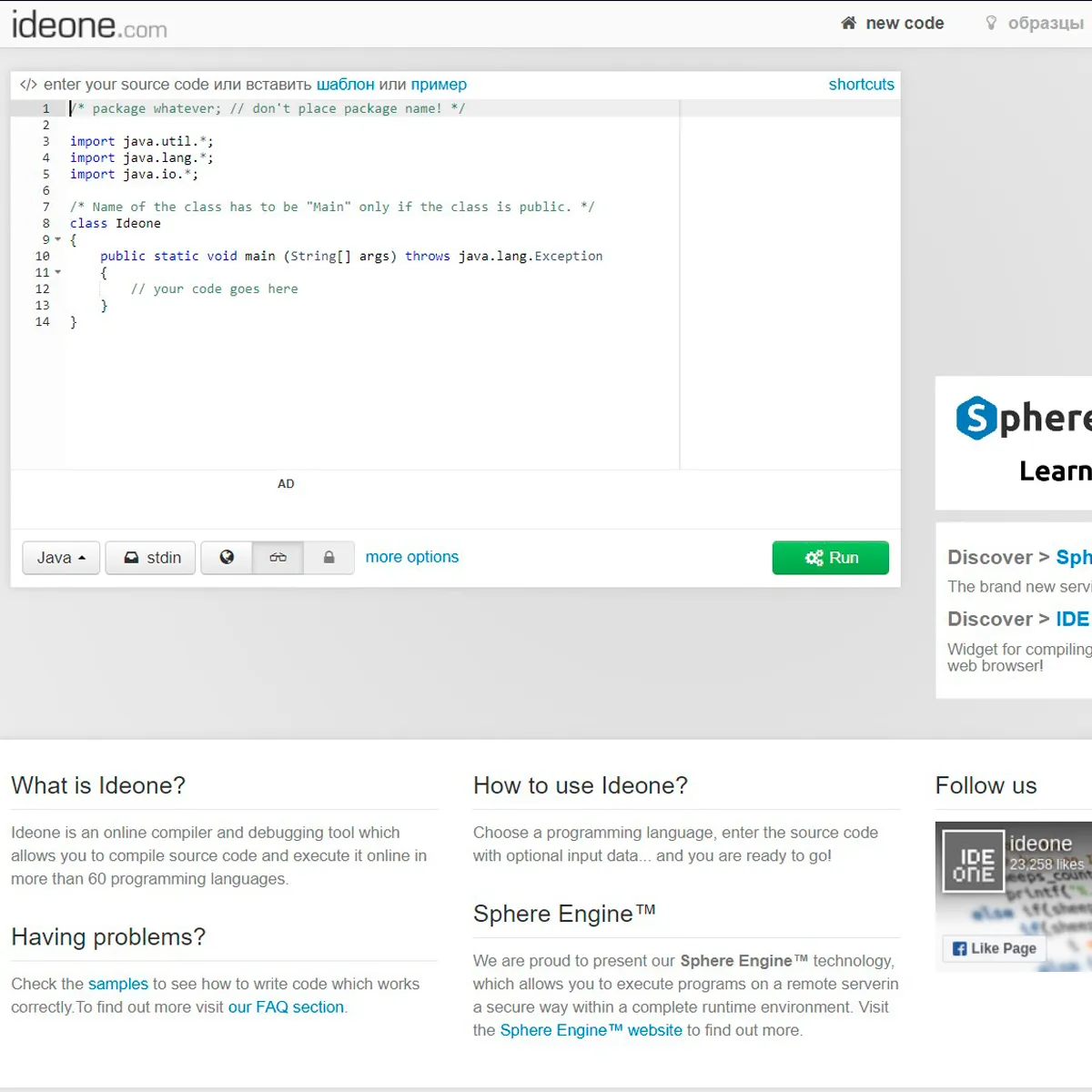Click the stdin button

pyautogui.click(x=150, y=558)
